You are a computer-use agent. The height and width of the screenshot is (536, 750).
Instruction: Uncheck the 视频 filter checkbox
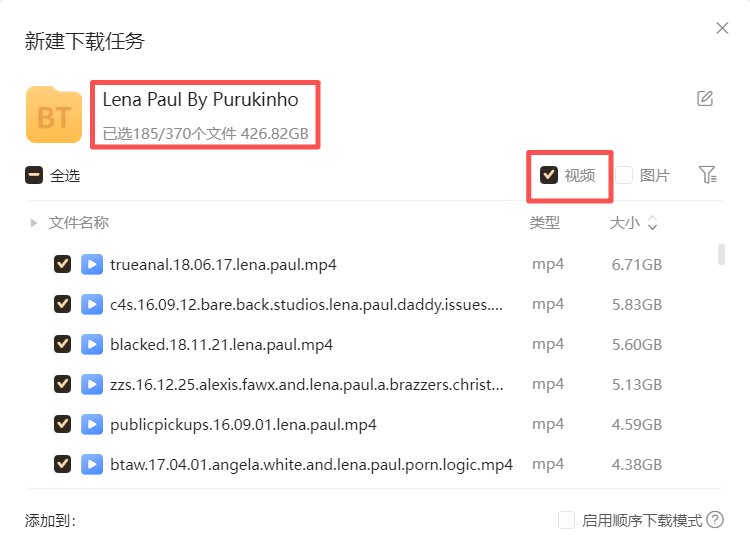point(549,175)
